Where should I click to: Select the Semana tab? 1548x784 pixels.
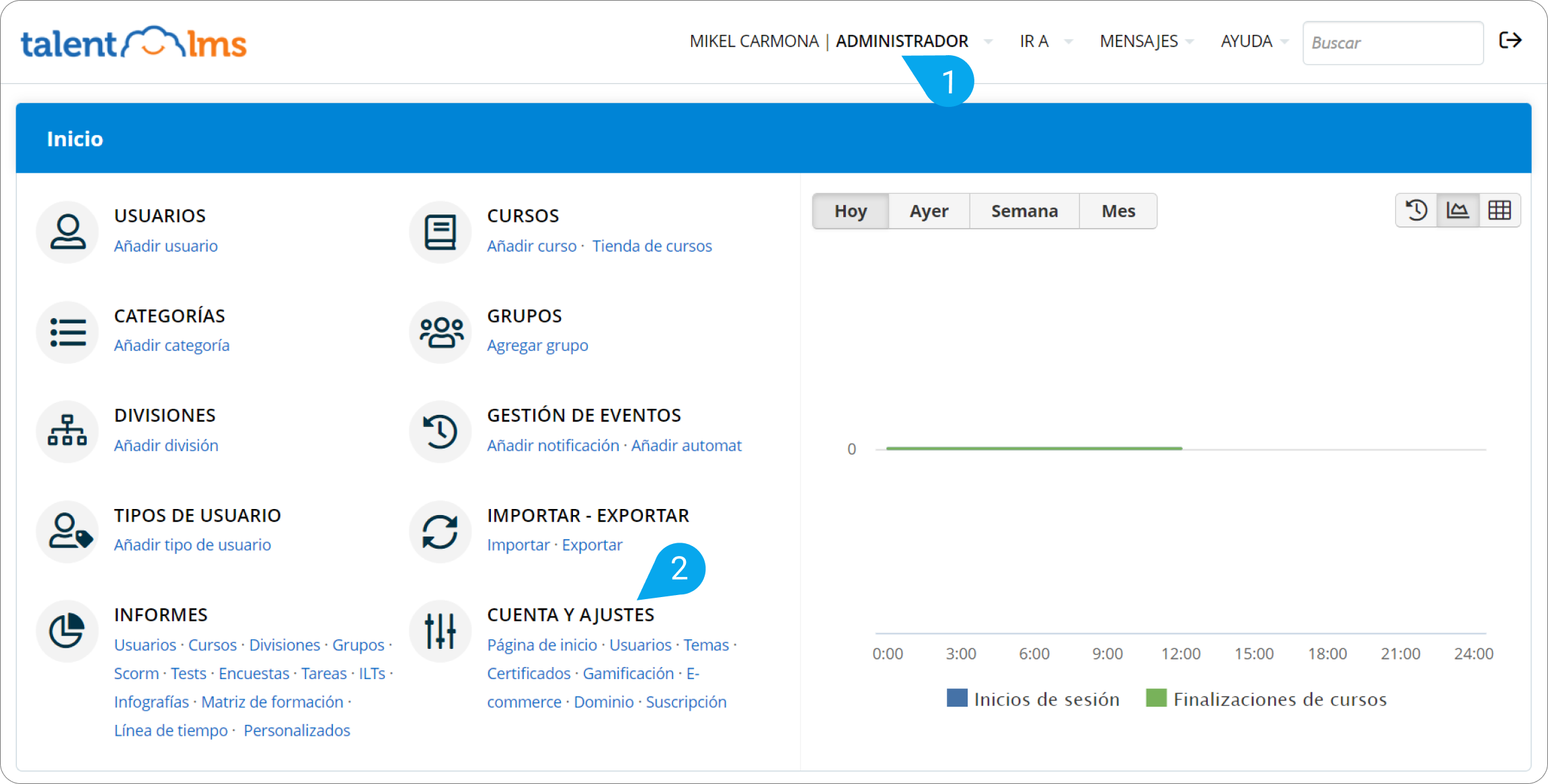click(1024, 211)
